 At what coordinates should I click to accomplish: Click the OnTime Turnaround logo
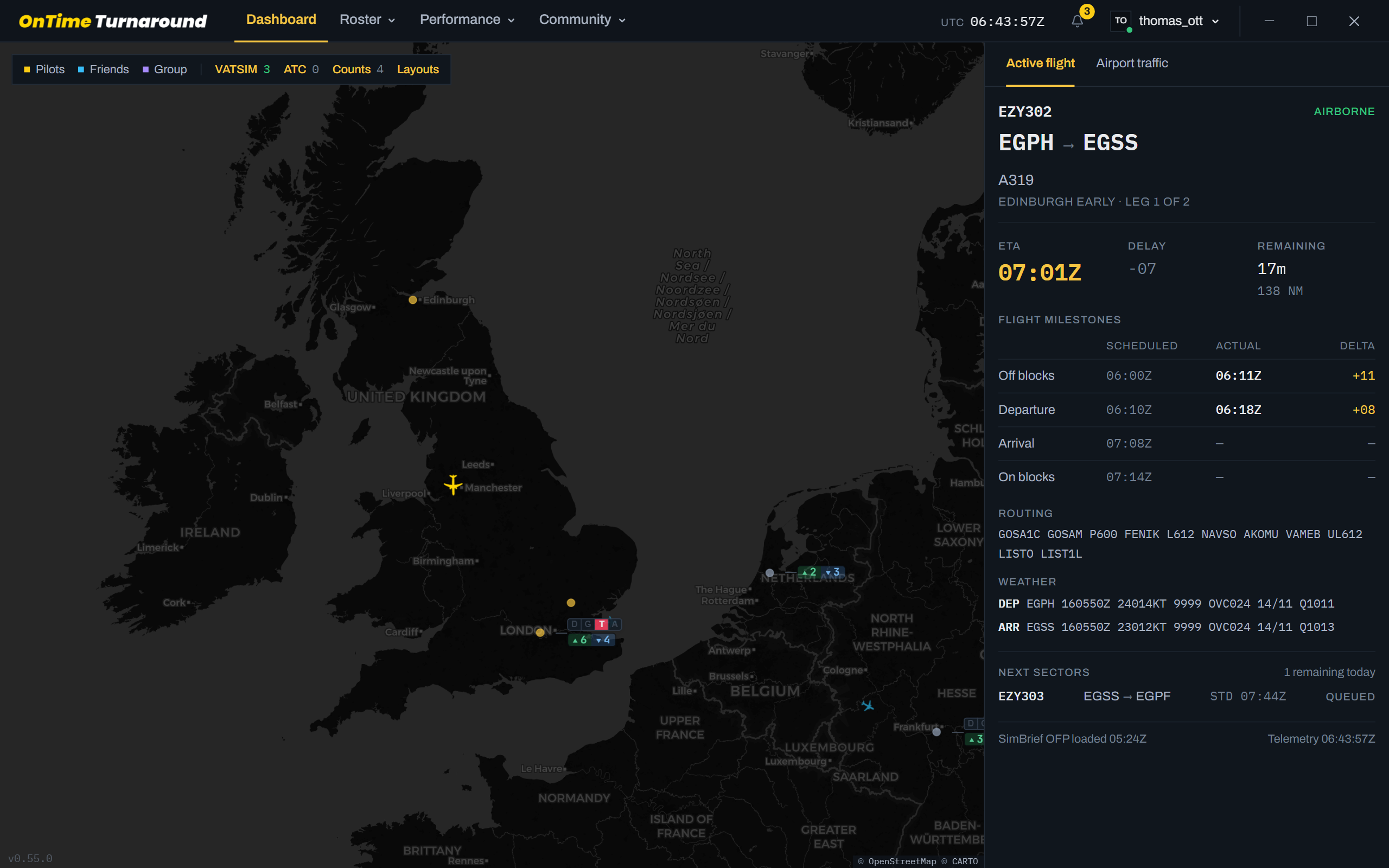tap(112, 21)
